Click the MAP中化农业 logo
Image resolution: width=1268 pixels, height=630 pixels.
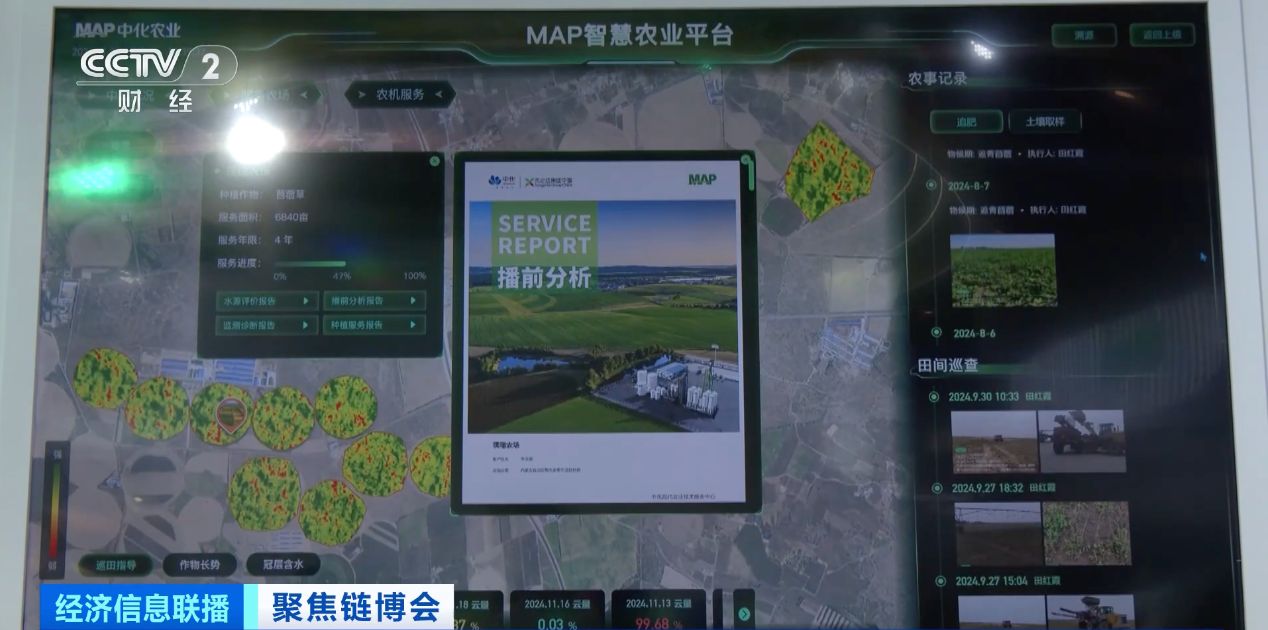pyautogui.click(x=127, y=30)
